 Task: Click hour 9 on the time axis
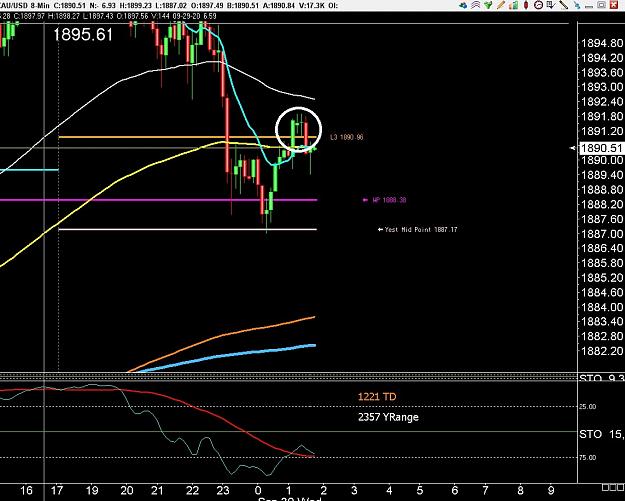(x=551, y=490)
